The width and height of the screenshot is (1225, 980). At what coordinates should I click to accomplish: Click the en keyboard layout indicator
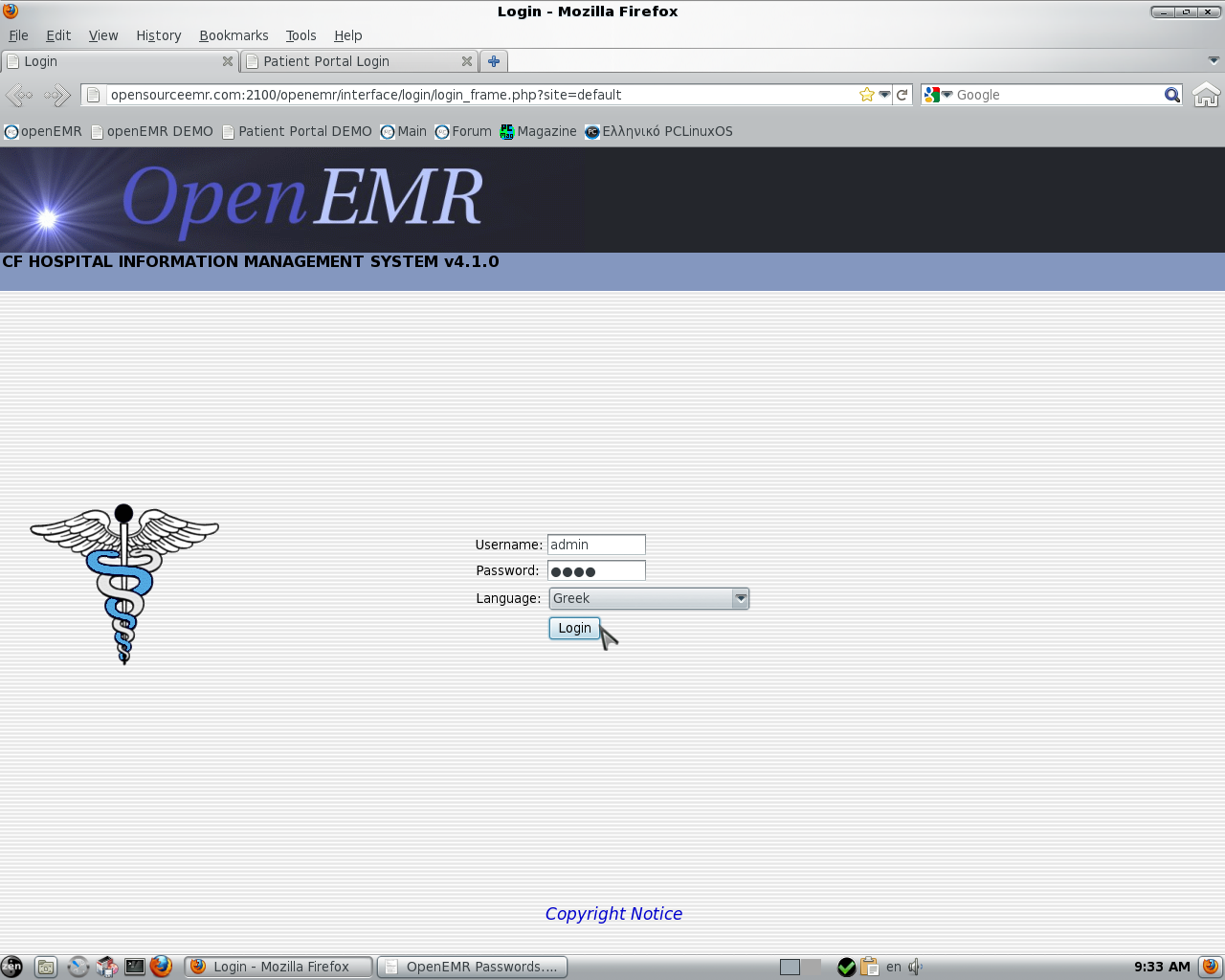[x=893, y=967]
